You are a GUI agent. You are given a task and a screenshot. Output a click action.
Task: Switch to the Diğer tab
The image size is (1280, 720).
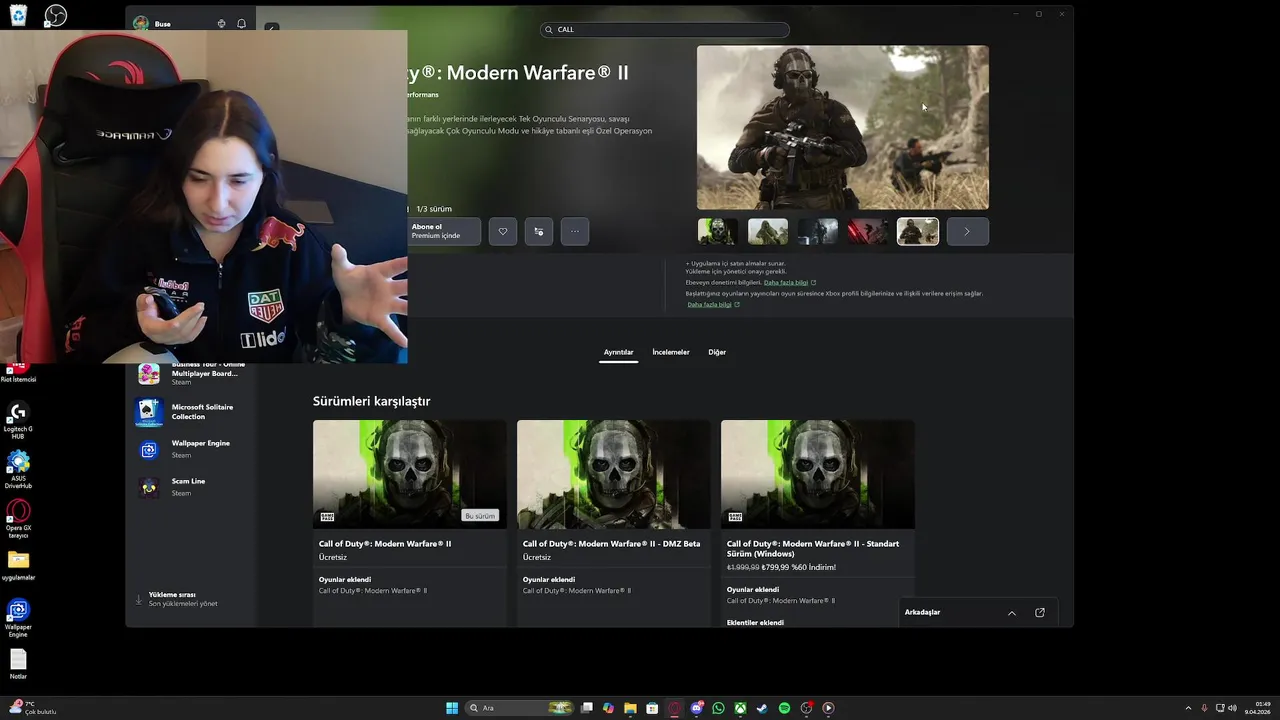(x=717, y=352)
